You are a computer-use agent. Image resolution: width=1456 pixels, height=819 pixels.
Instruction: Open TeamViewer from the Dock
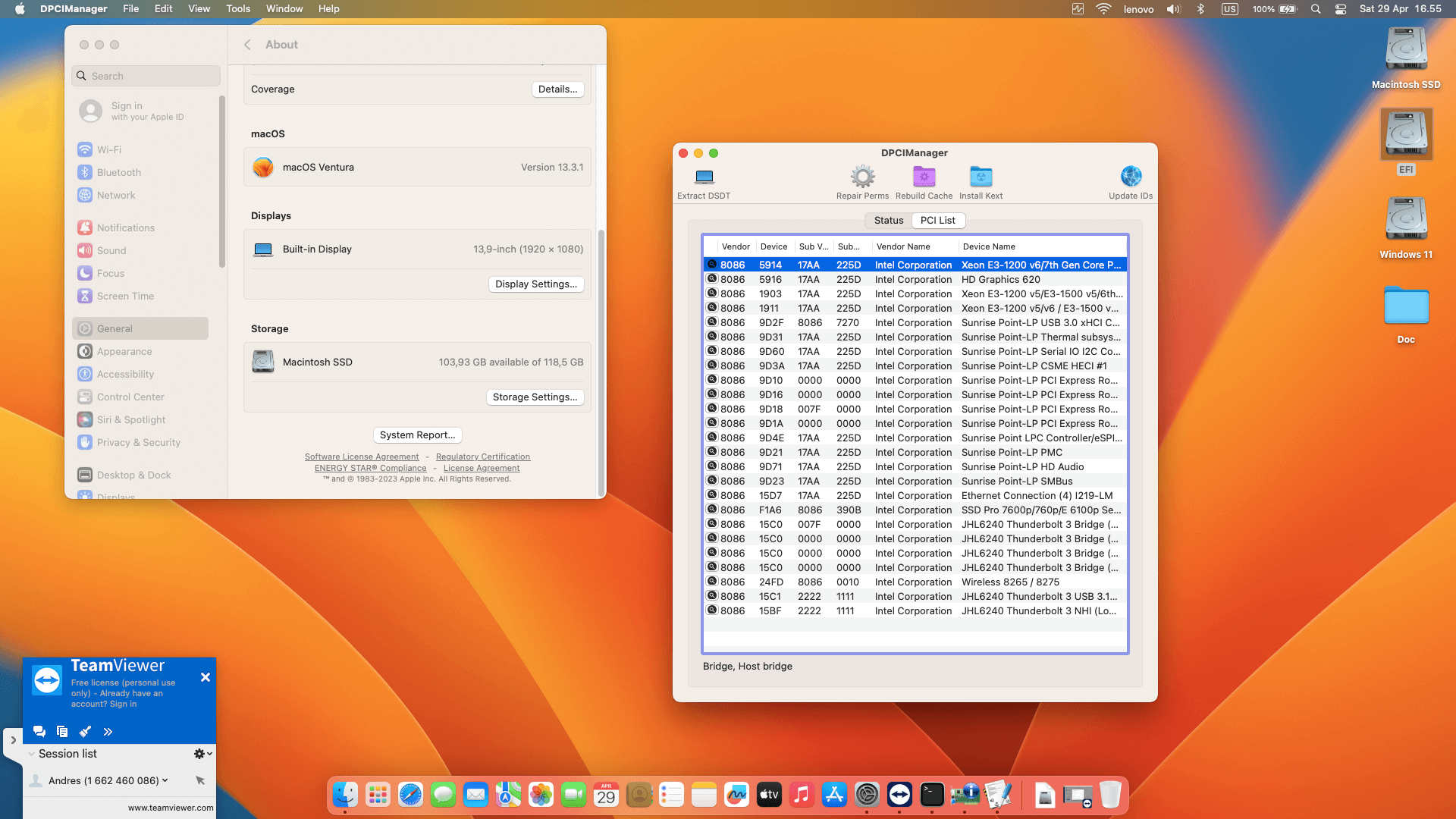pyautogui.click(x=899, y=794)
